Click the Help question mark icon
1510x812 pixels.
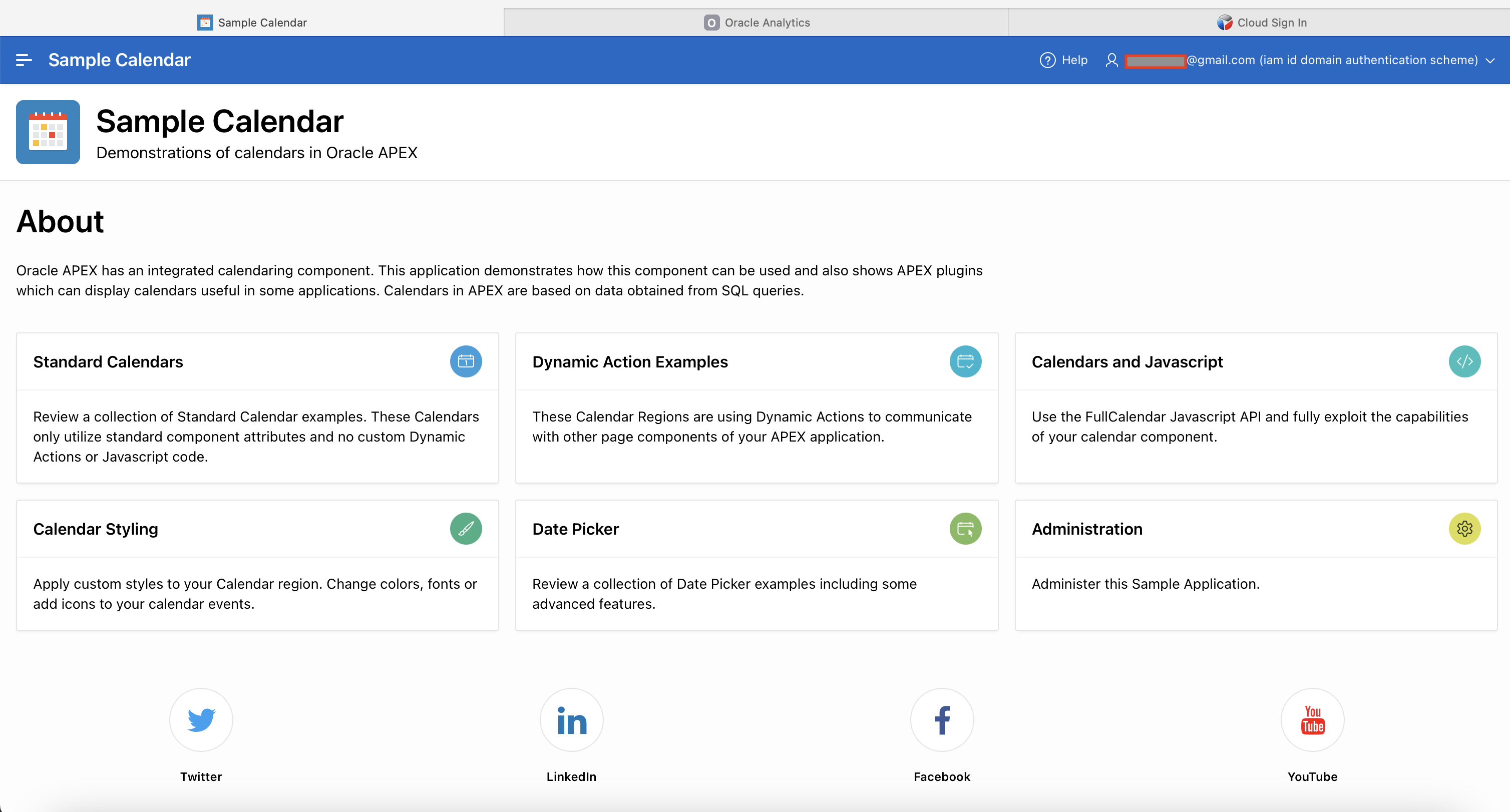point(1047,60)
